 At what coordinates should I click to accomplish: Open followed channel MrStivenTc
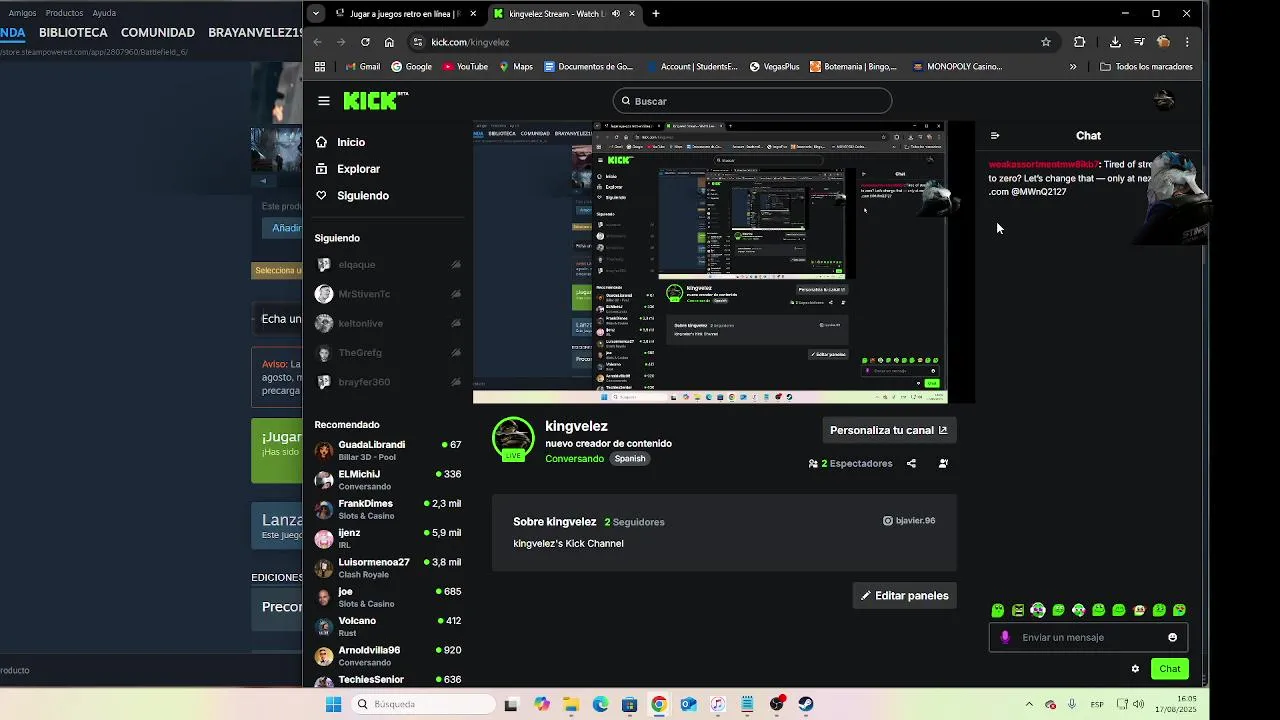coord(388,294)
